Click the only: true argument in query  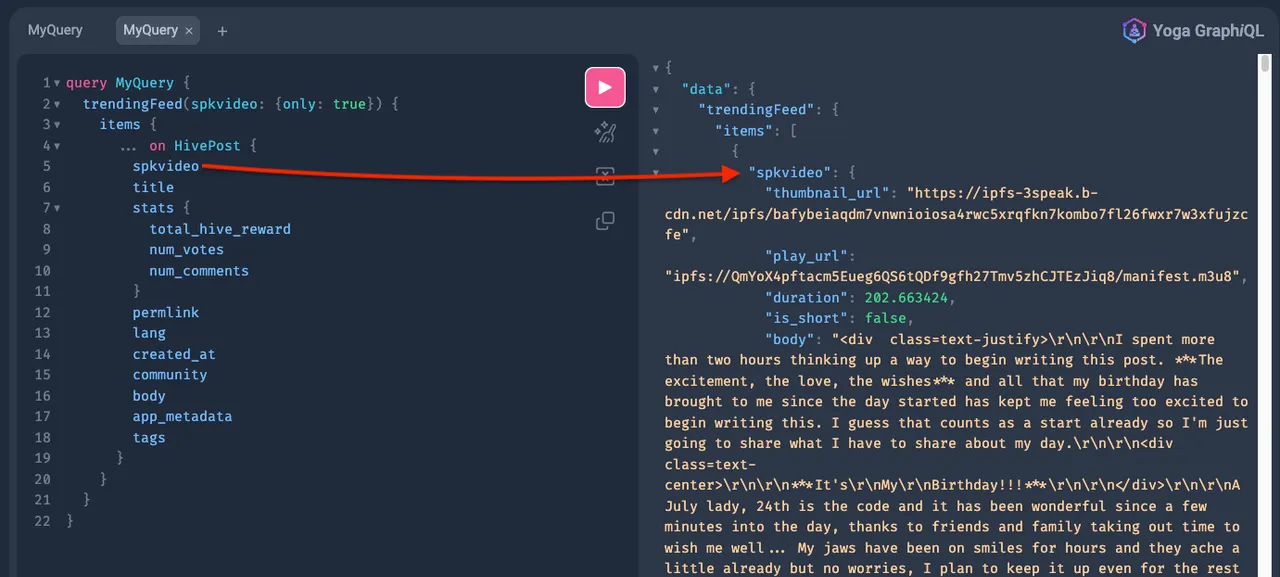(324, 104)
